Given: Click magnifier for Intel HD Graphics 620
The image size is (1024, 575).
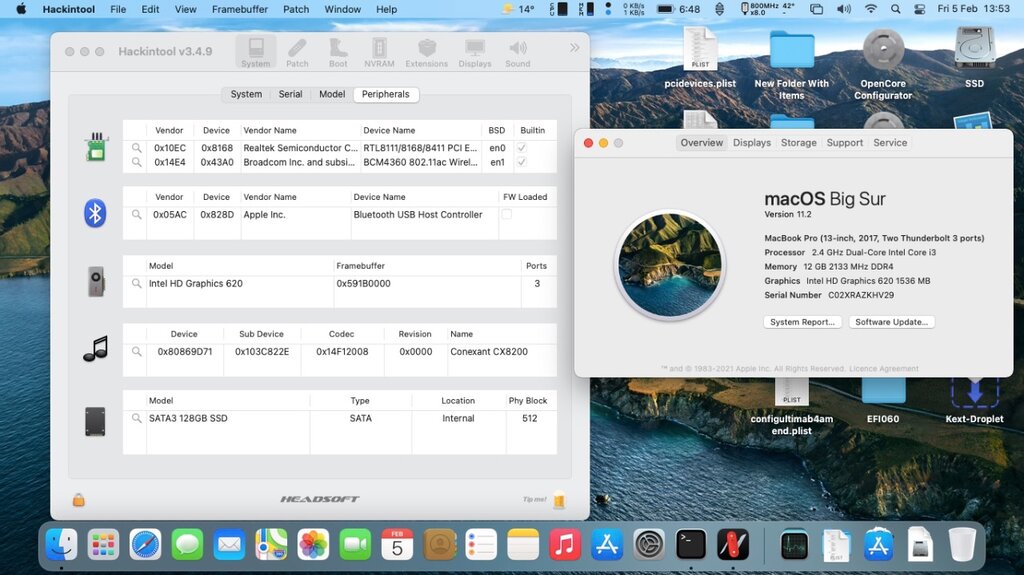Looking at the screenshot, I should pyautogui.click(x=136, y=284).
